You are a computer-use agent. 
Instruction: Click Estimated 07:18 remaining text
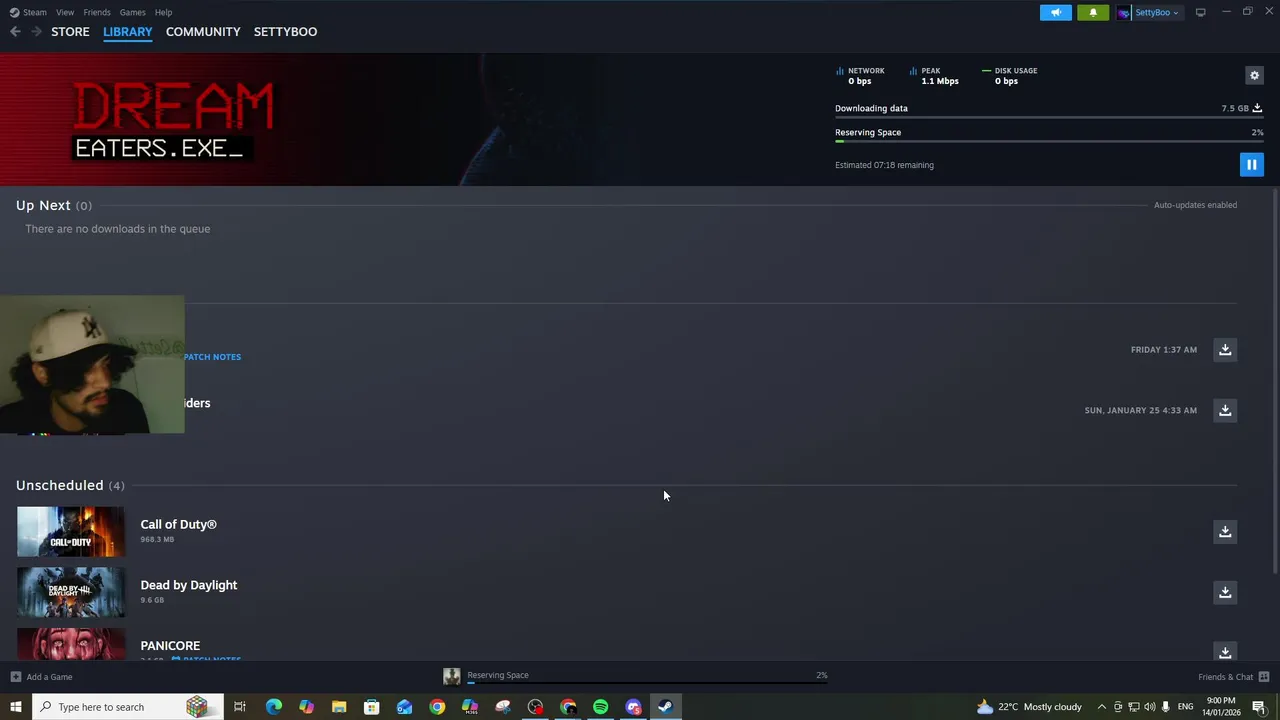[x=884, y=165]
